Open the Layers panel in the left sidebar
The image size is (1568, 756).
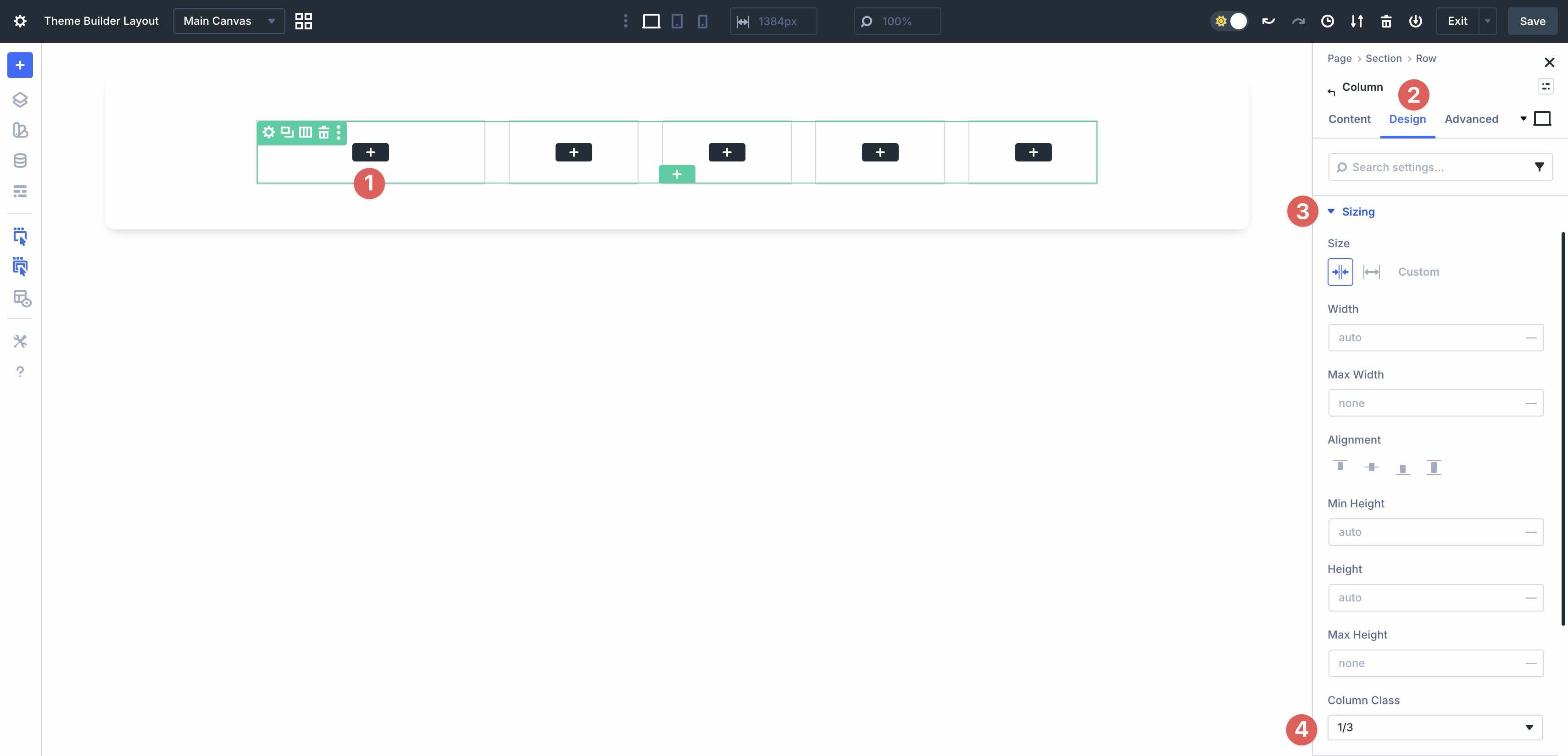tap(20, 100)
